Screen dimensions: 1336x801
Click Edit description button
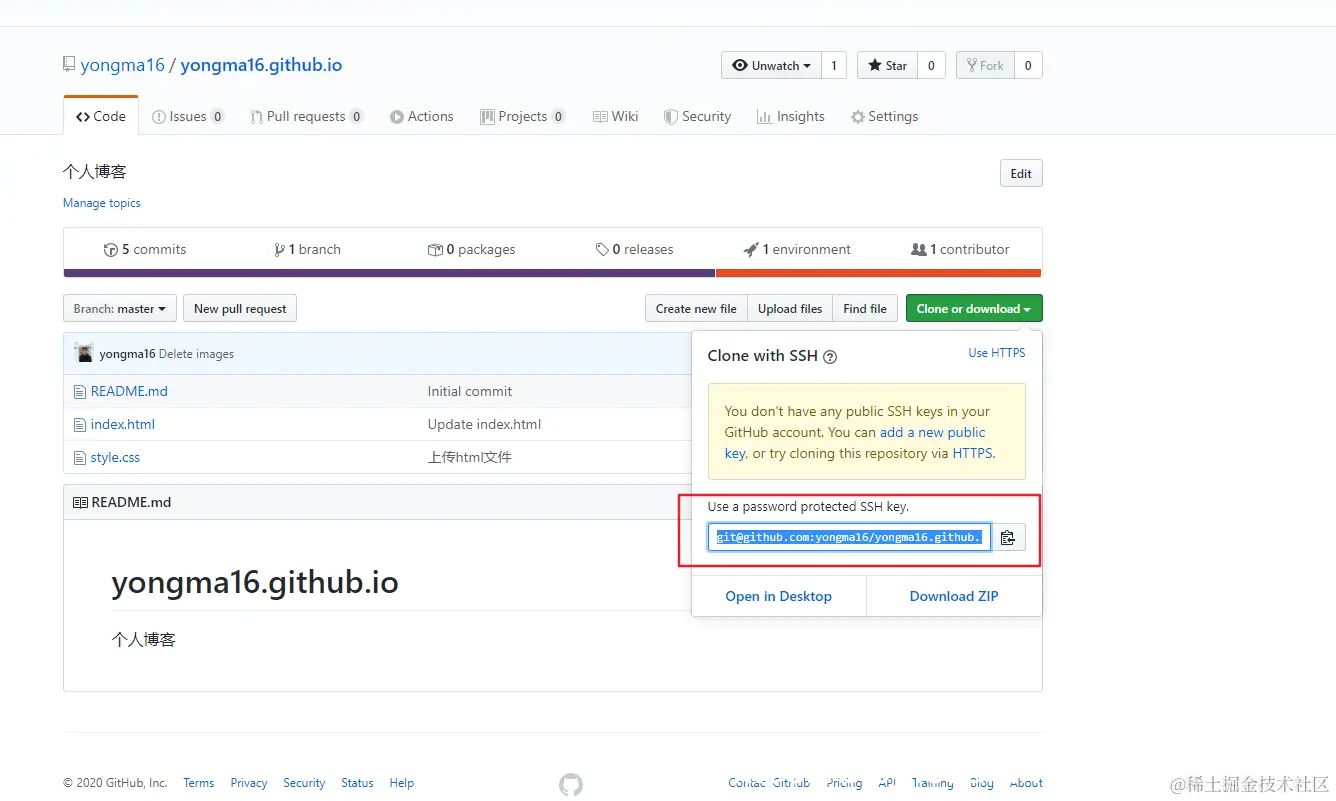(x=1021, y=173)
